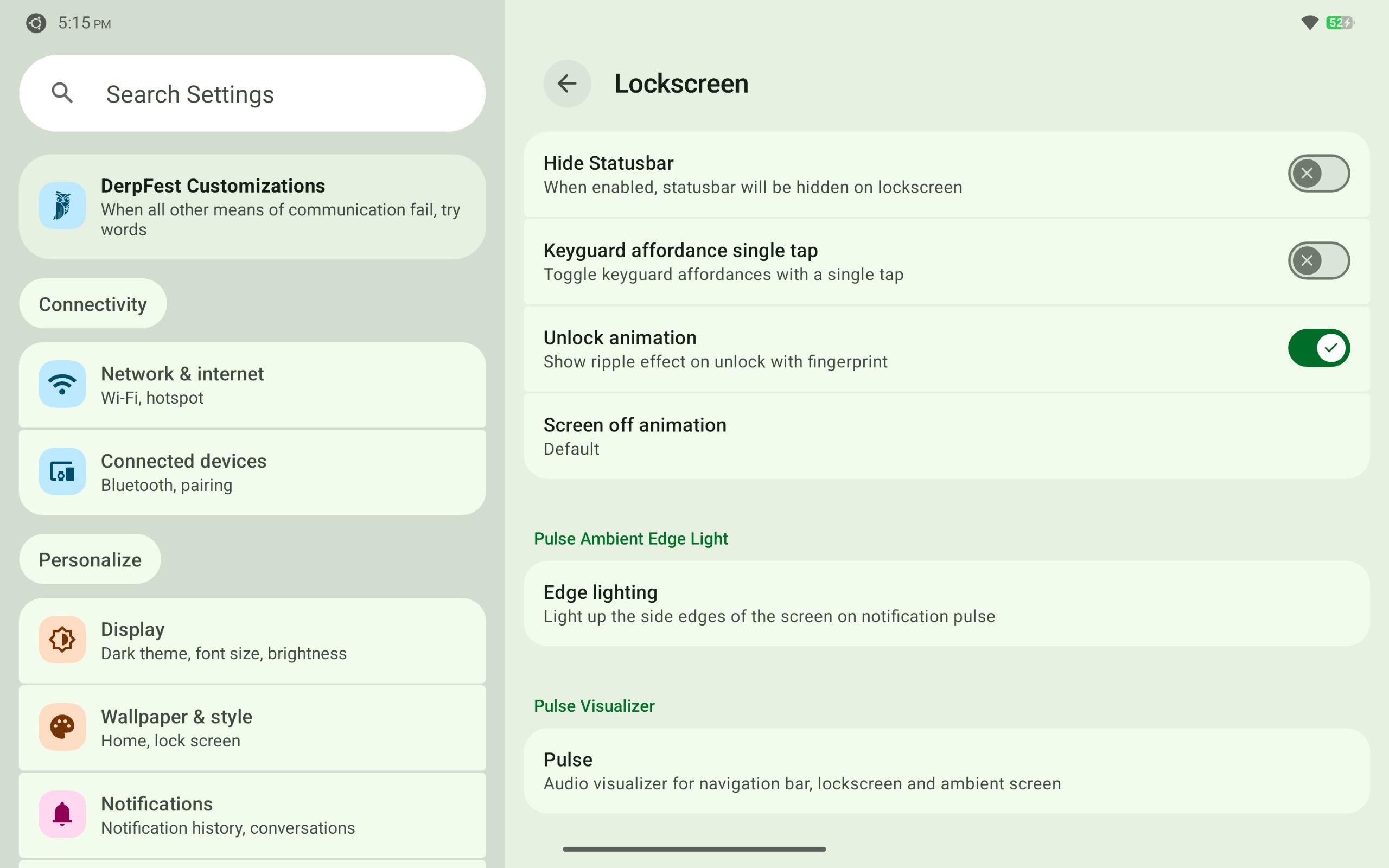
Task: Open the Notifications settings entry
Action: click(252, 815)
